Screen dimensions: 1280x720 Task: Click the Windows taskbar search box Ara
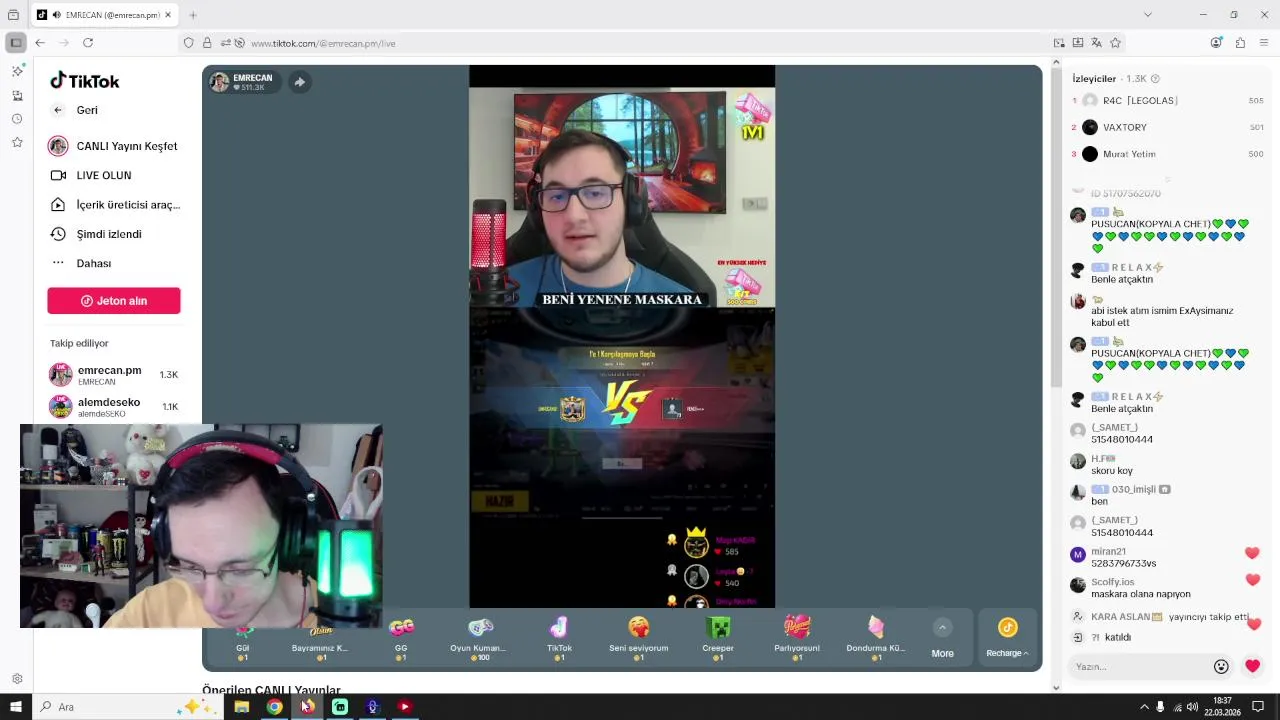[126, 707]
